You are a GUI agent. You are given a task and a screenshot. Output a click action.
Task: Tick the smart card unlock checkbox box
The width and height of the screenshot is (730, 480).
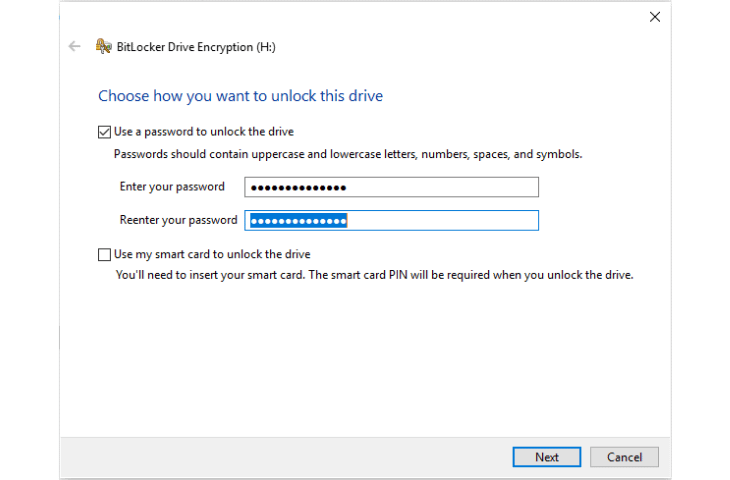(x=104, y=255)
